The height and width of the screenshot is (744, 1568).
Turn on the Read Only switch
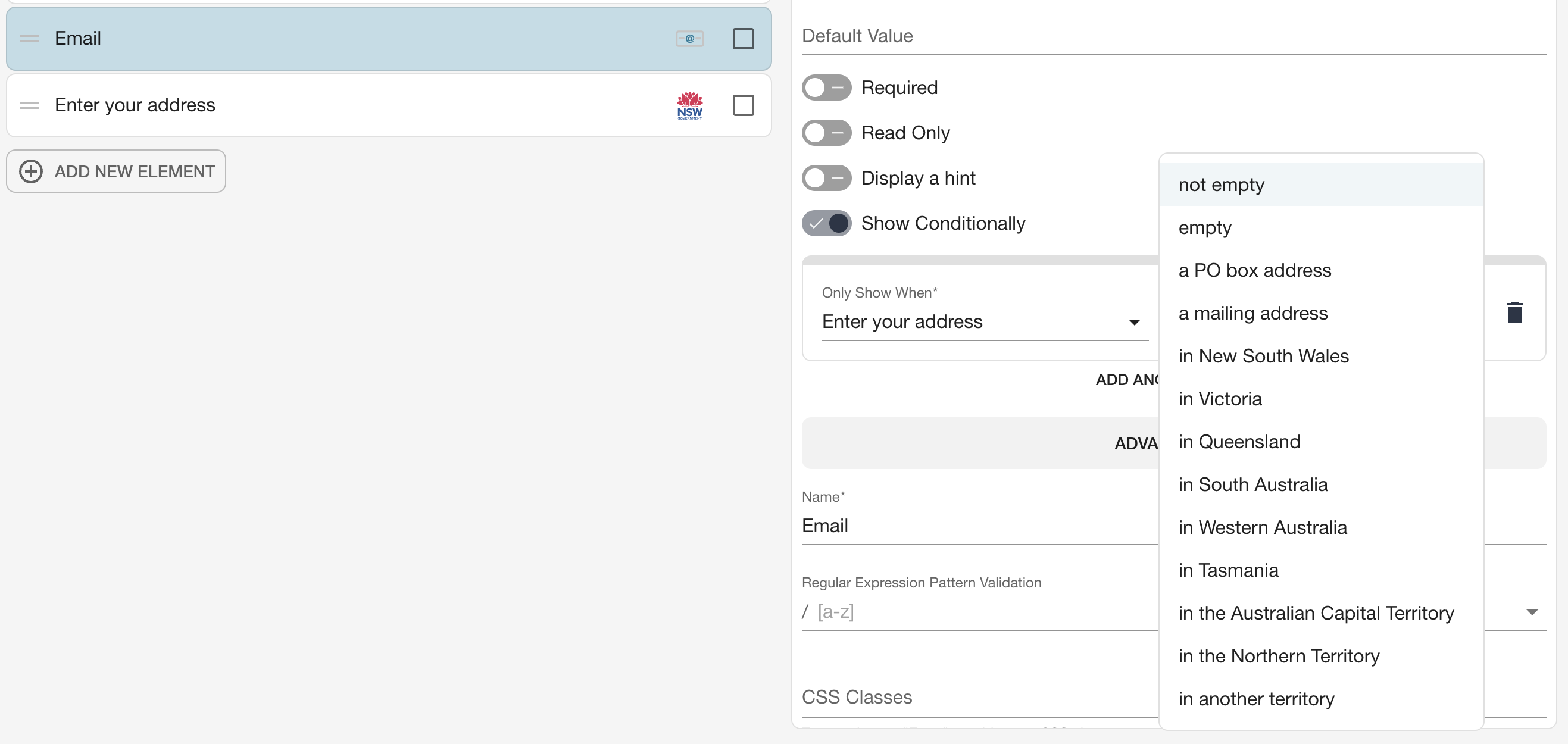tap(826, 133)
